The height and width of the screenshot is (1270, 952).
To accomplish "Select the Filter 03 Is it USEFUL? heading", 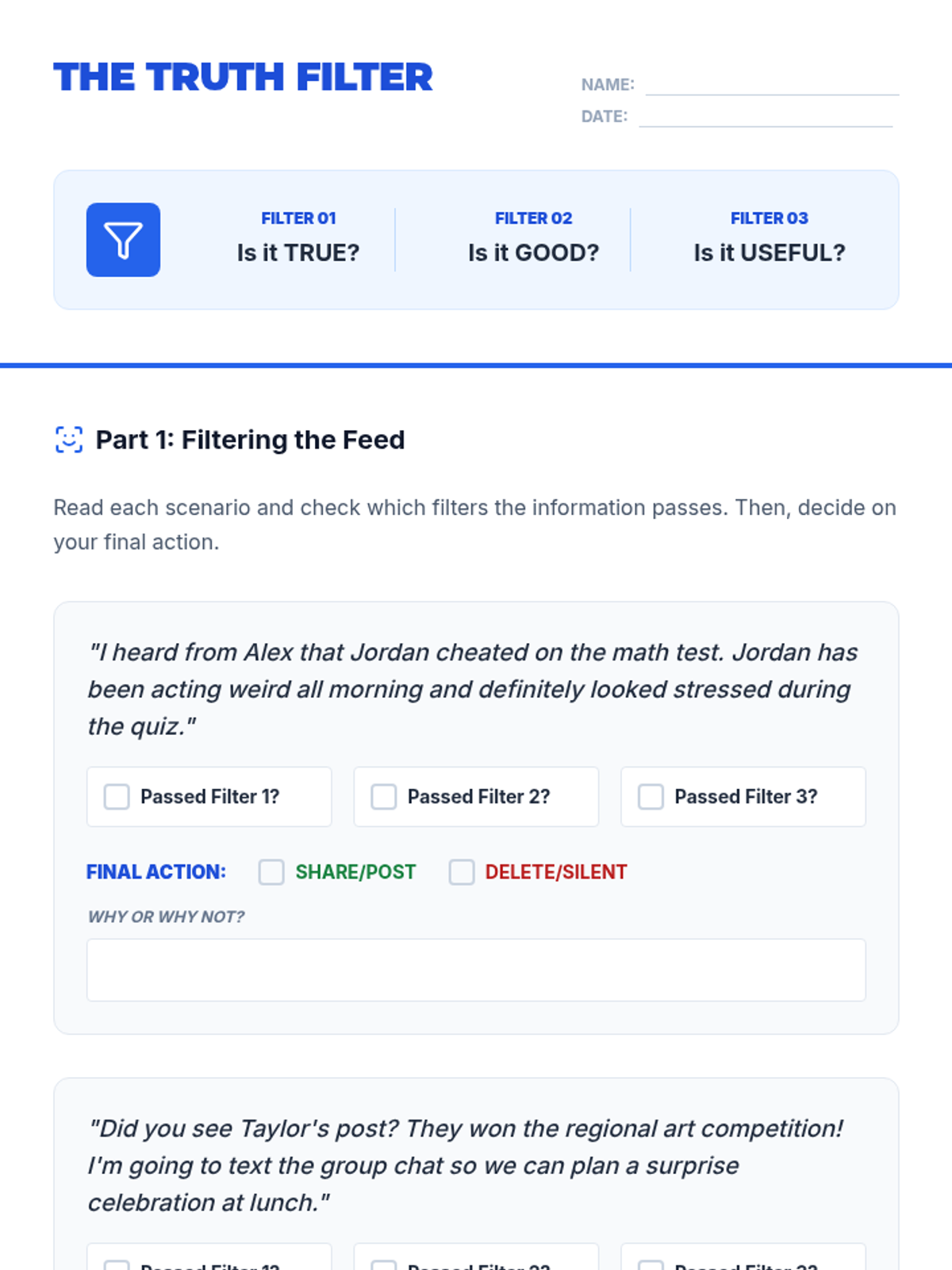I will click(770, 238).
